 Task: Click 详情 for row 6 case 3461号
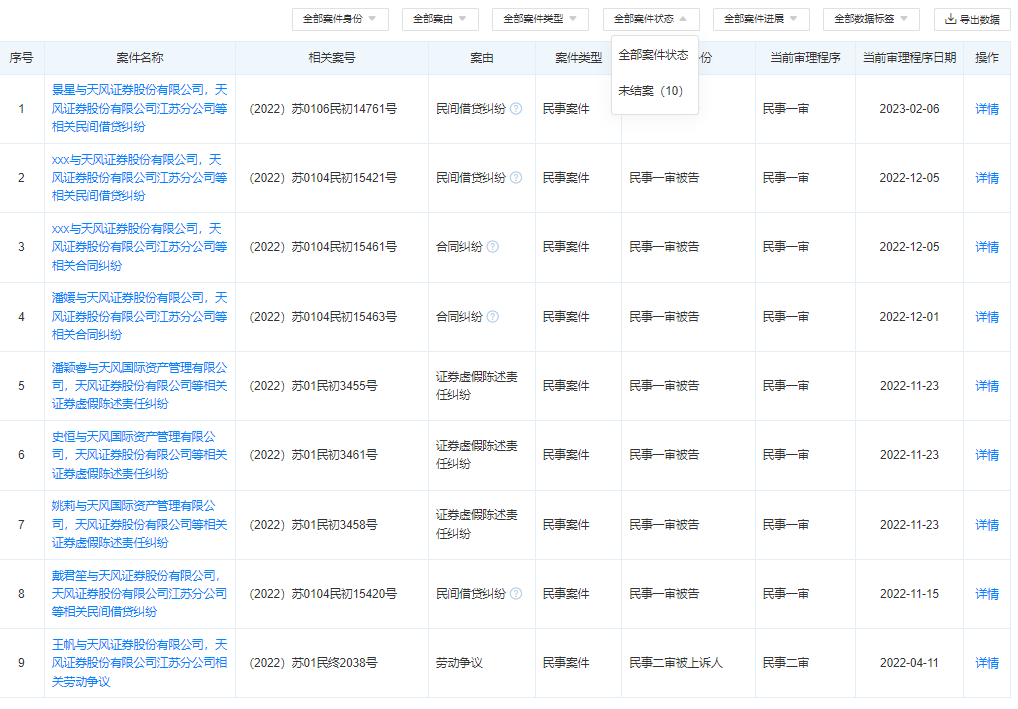987,455
